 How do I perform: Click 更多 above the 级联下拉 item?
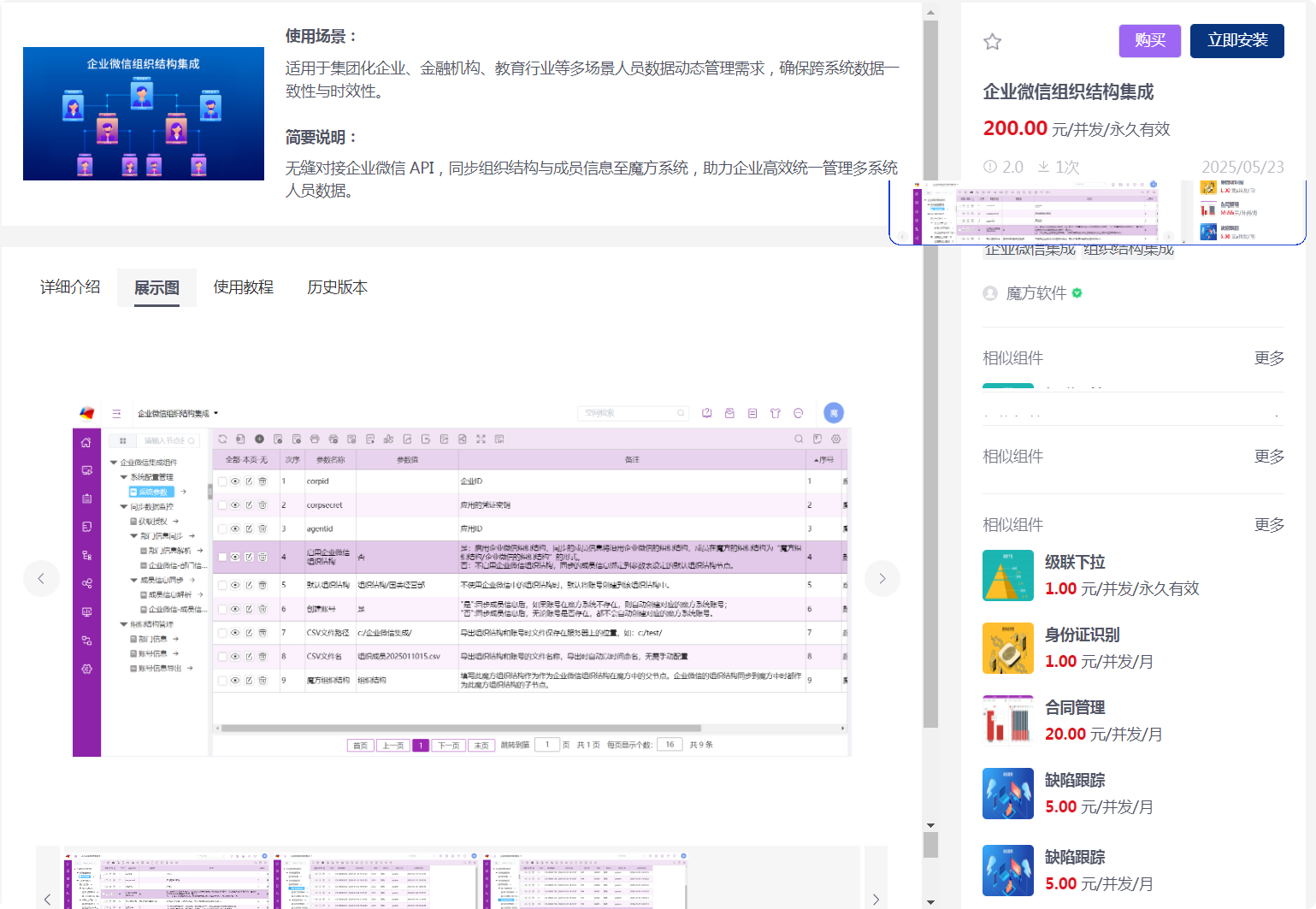[x=1269, y=525]
